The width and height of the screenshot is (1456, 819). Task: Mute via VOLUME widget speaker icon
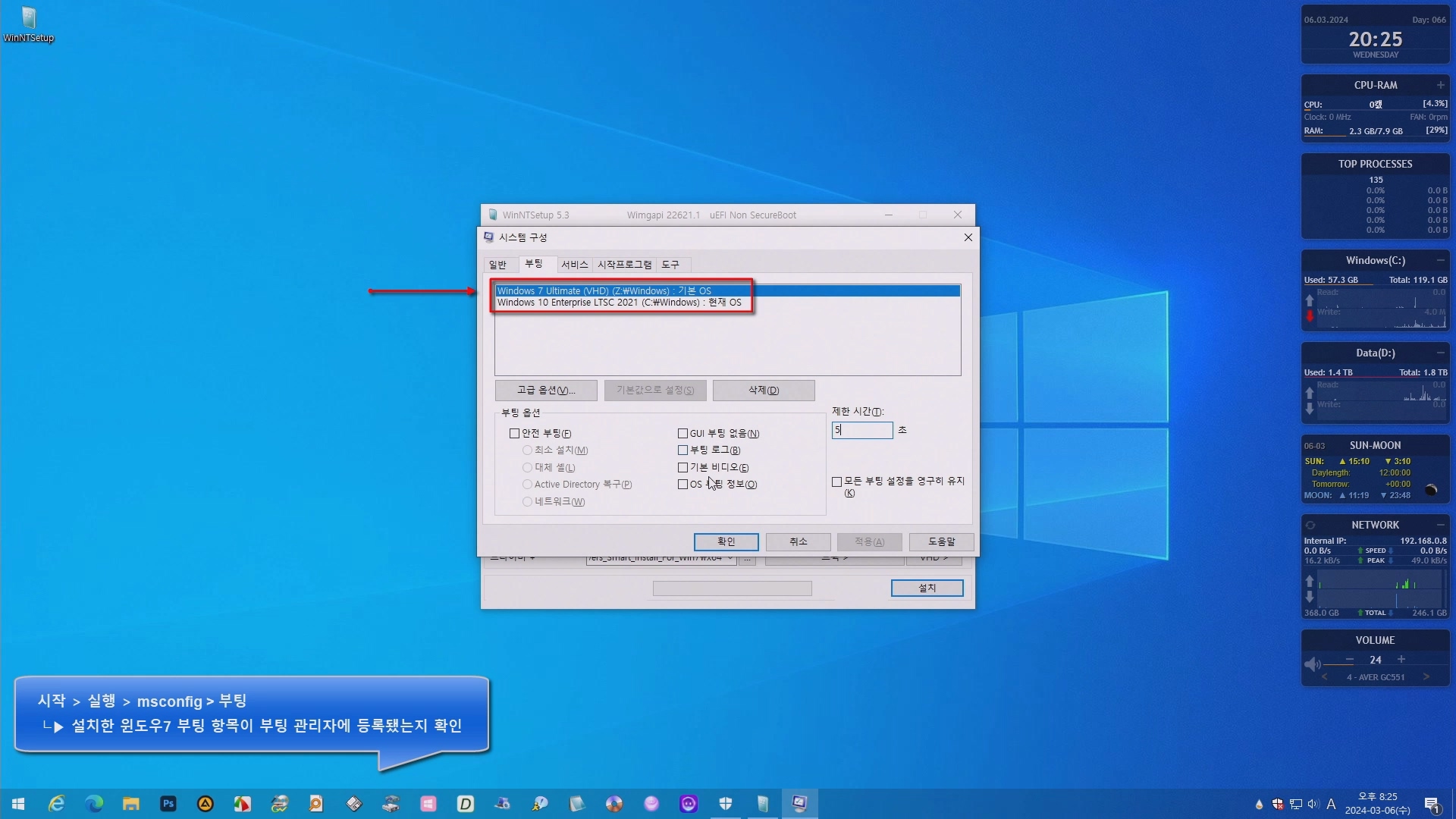coord(1312,664)
